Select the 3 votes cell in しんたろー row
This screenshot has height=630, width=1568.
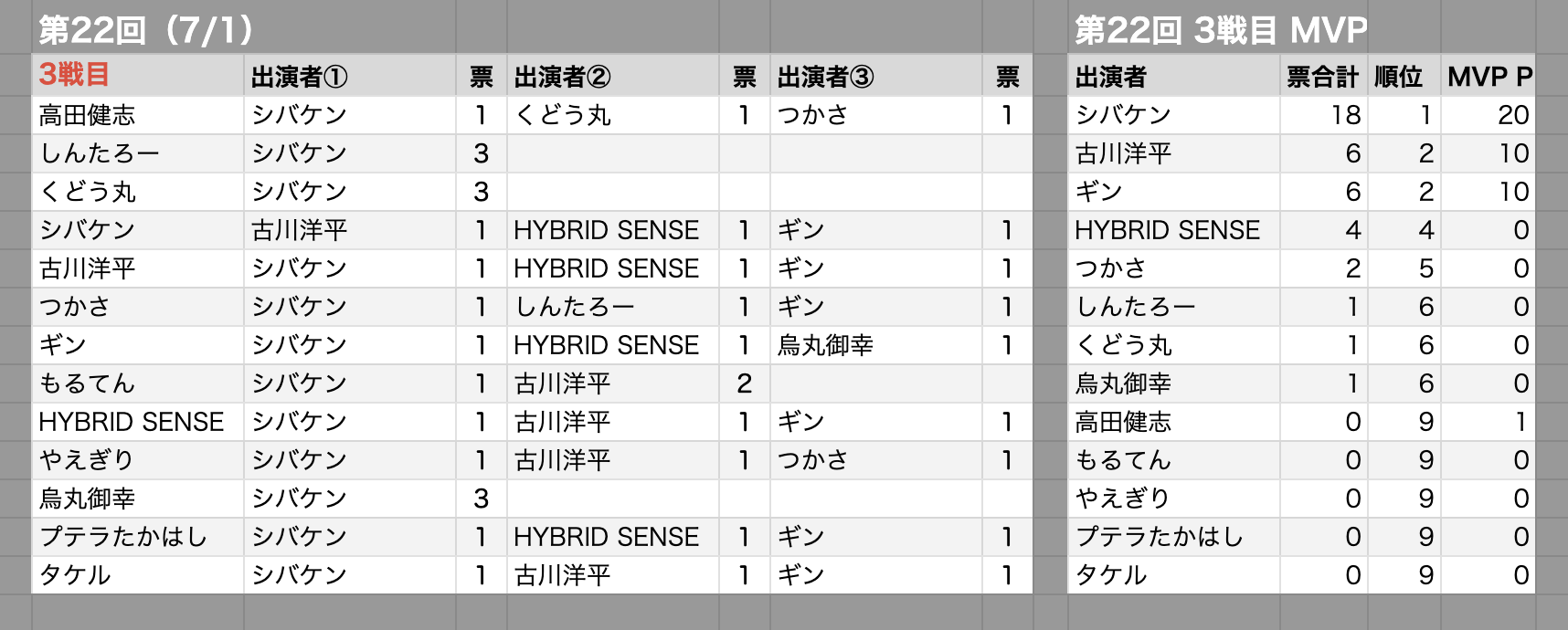[482, 153]
